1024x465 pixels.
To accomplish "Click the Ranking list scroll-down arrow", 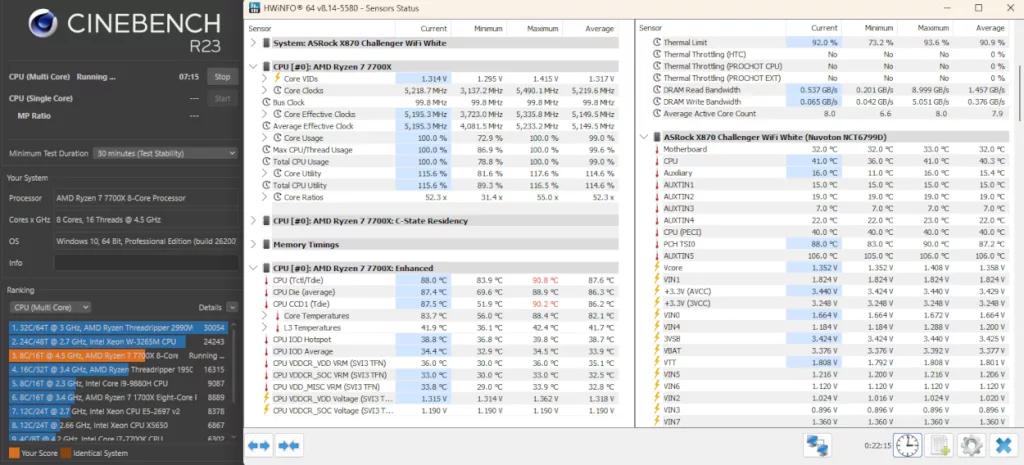I will 234,437.
